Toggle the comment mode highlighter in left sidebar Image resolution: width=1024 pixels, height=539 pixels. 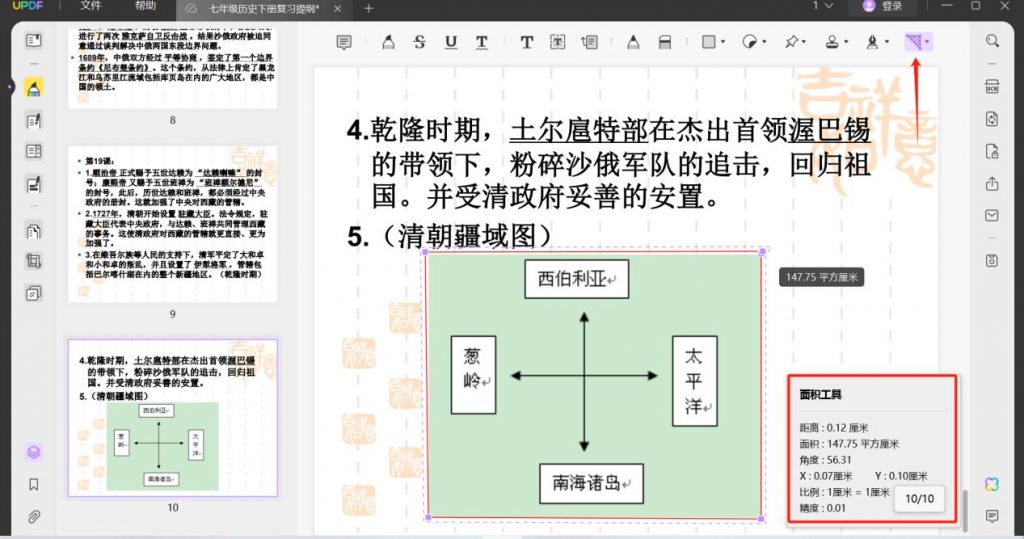(x=34, y=88)
